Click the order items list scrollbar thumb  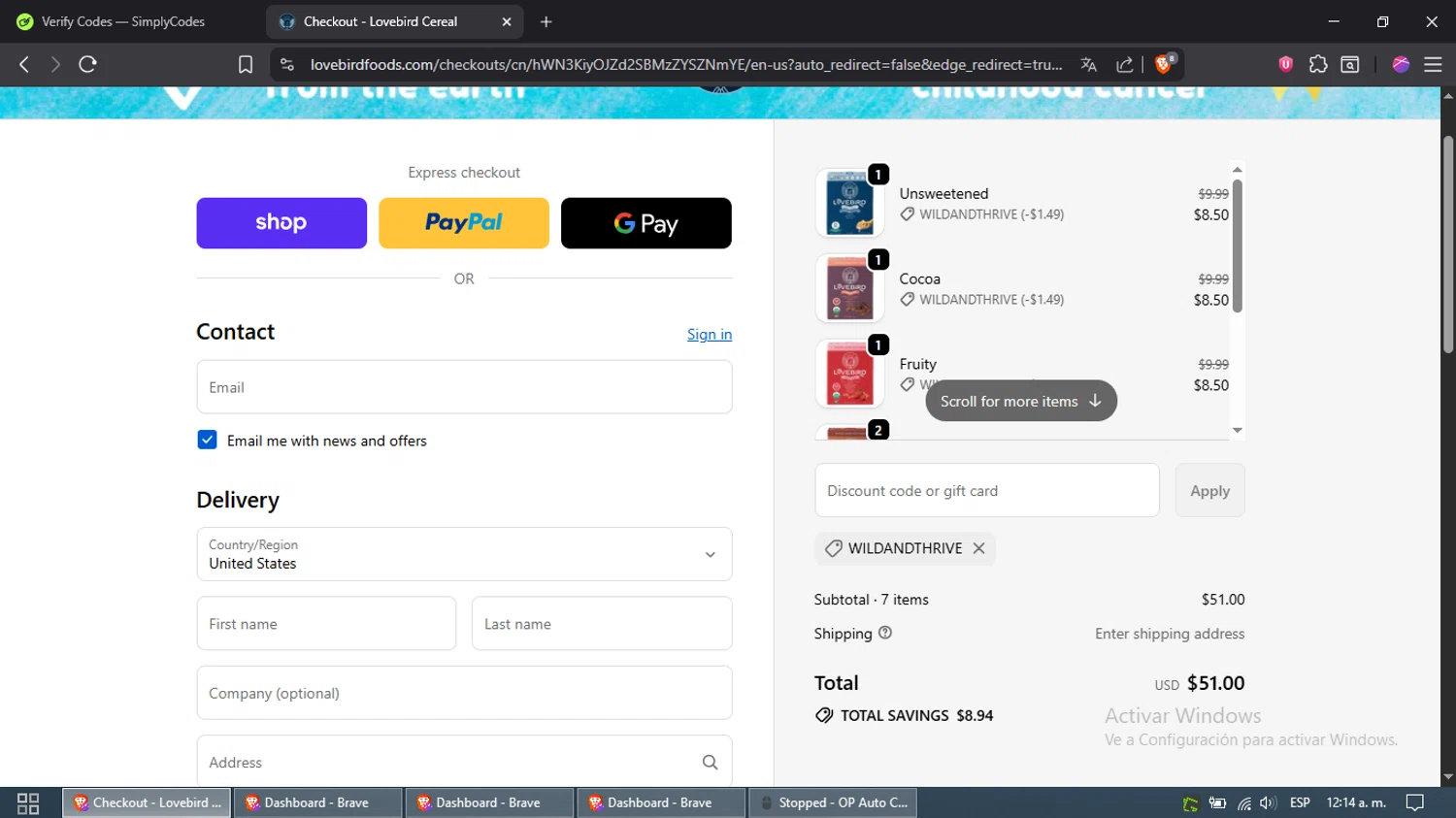tap(1237, 245)
